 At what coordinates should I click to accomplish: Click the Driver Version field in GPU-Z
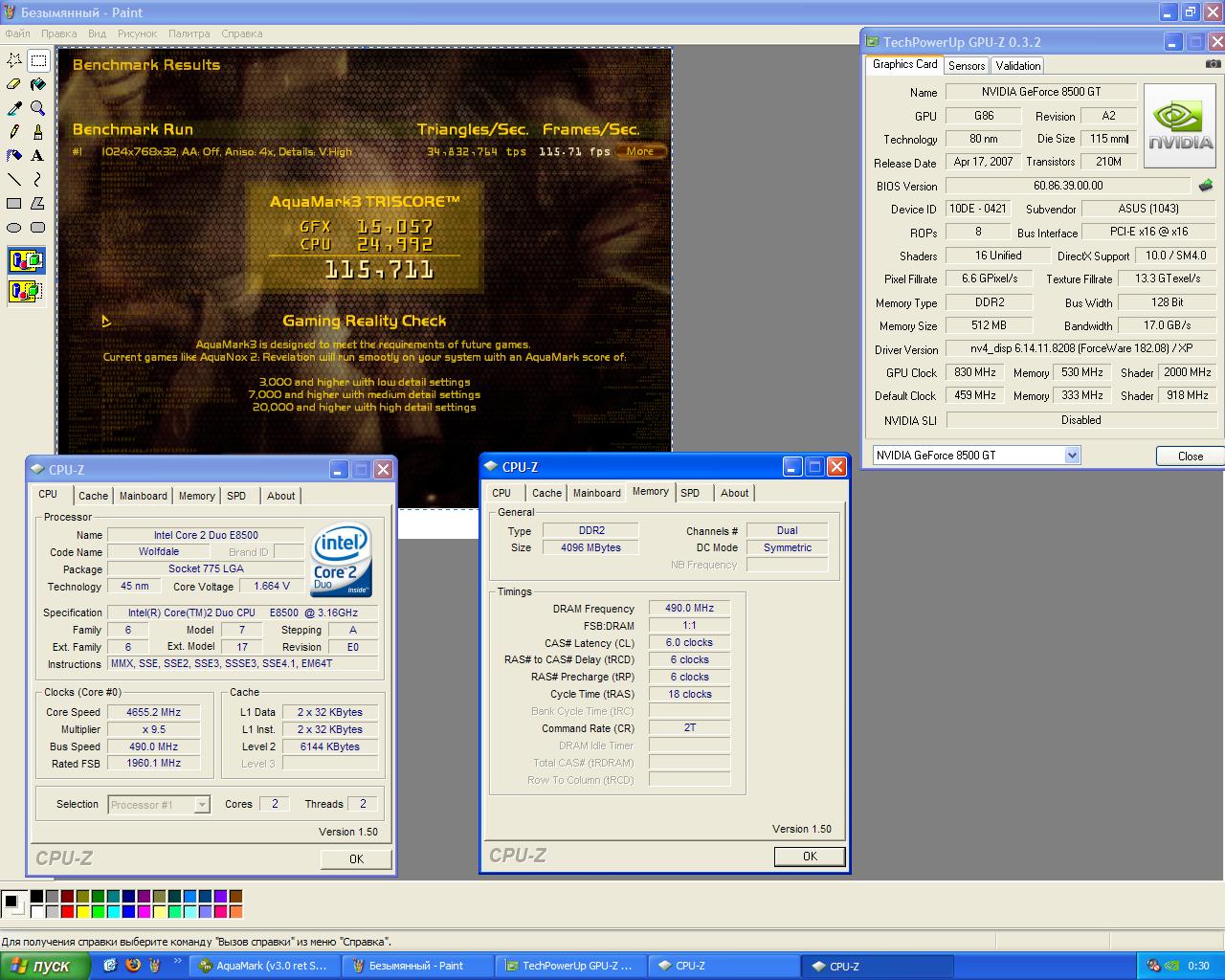[1081, 348]
